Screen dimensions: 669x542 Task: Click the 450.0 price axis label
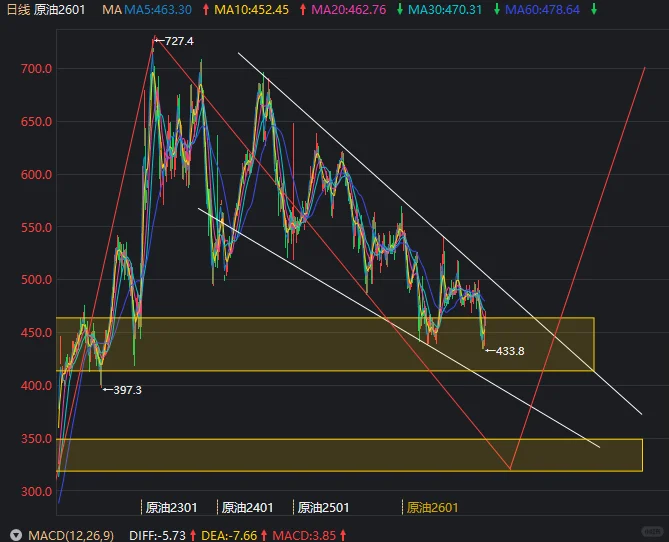point(37,332)
